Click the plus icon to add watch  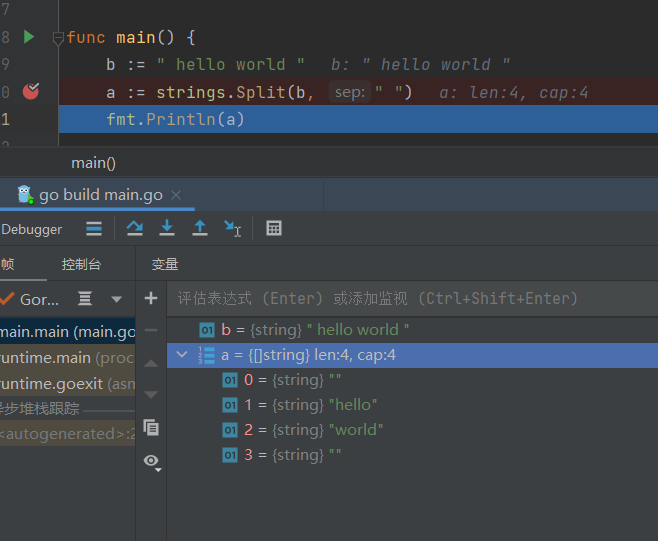point(151,298)
